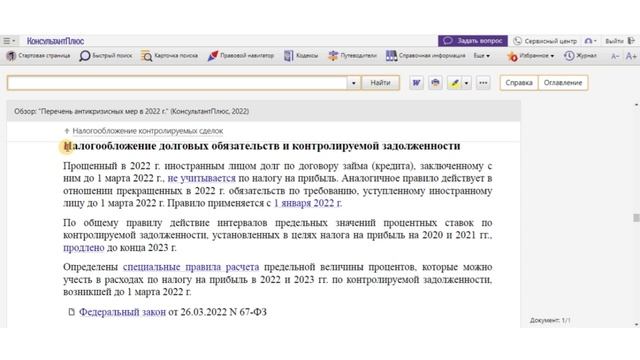This screenshot has width=640, height=360.
Task: Open Справочная информация
Action: pos(426,56)
